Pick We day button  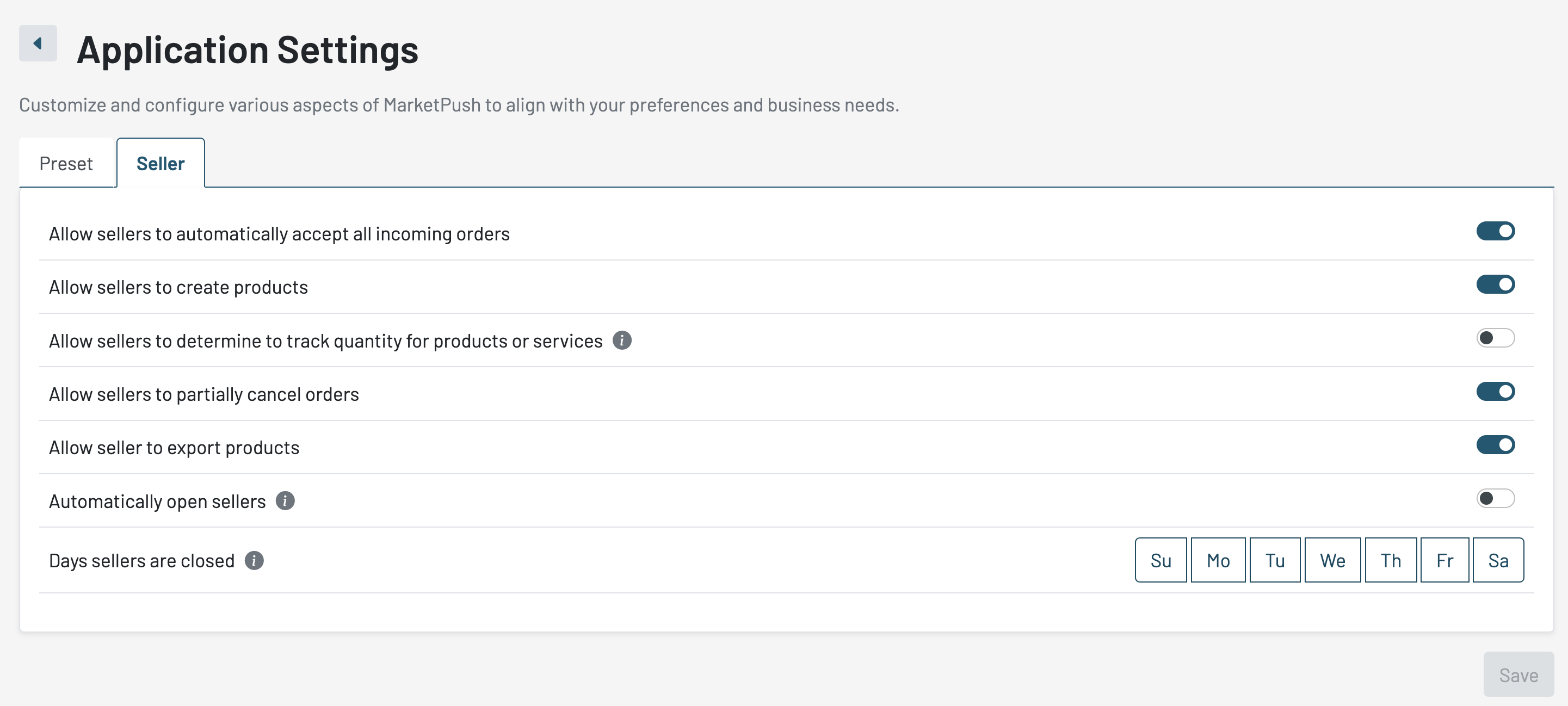(1332, 560)
